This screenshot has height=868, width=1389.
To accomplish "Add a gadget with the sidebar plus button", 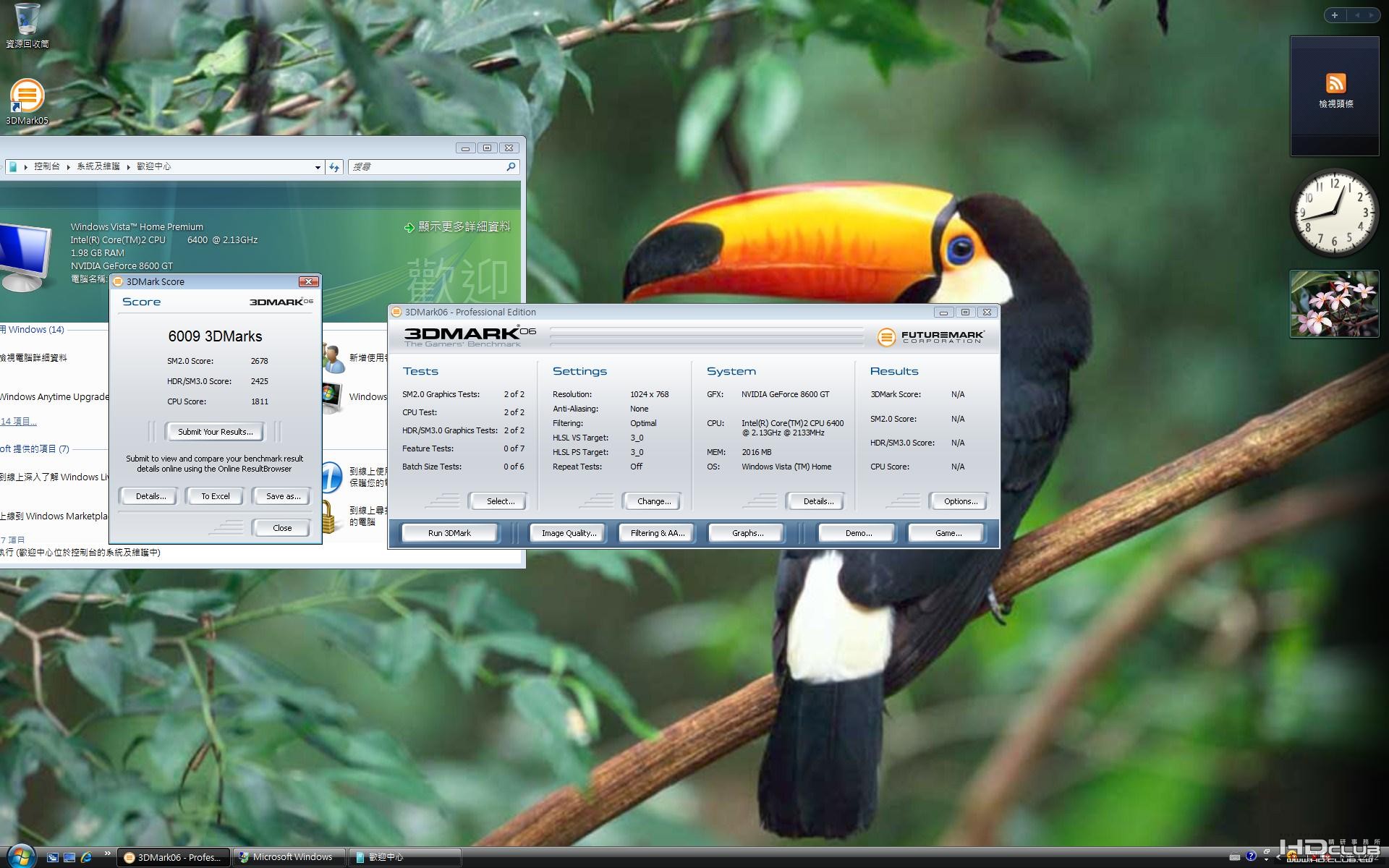I will 1335,14.
